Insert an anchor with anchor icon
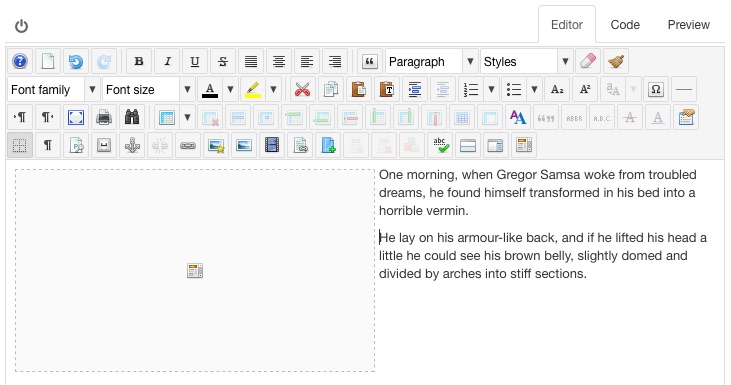The height and width of the screenshot is (385, 731). pos(132,145)
